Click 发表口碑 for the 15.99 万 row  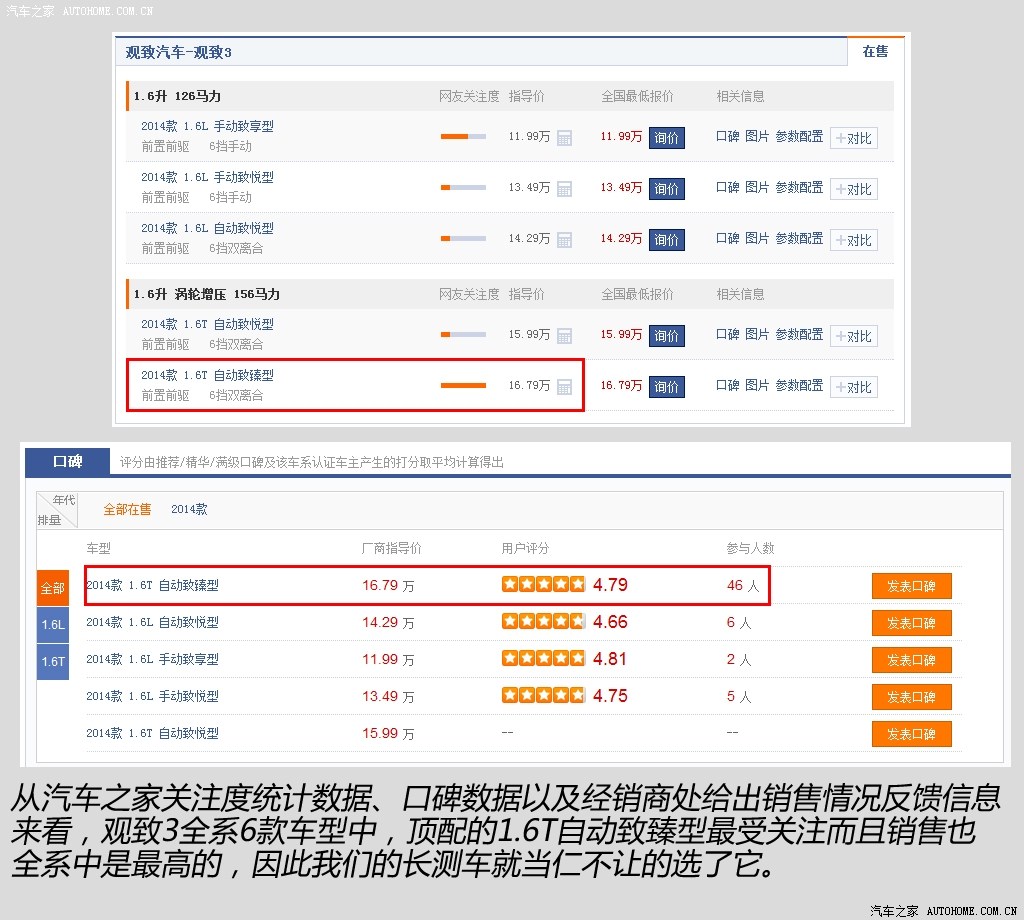[912, 734]
